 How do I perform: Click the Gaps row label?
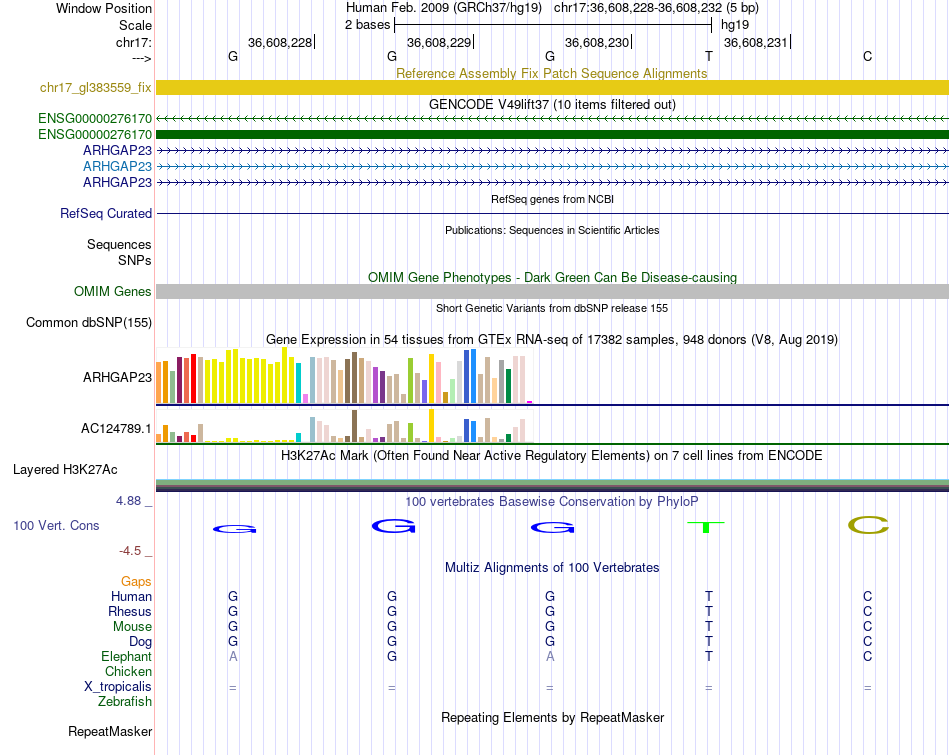[x=136, y=581]
